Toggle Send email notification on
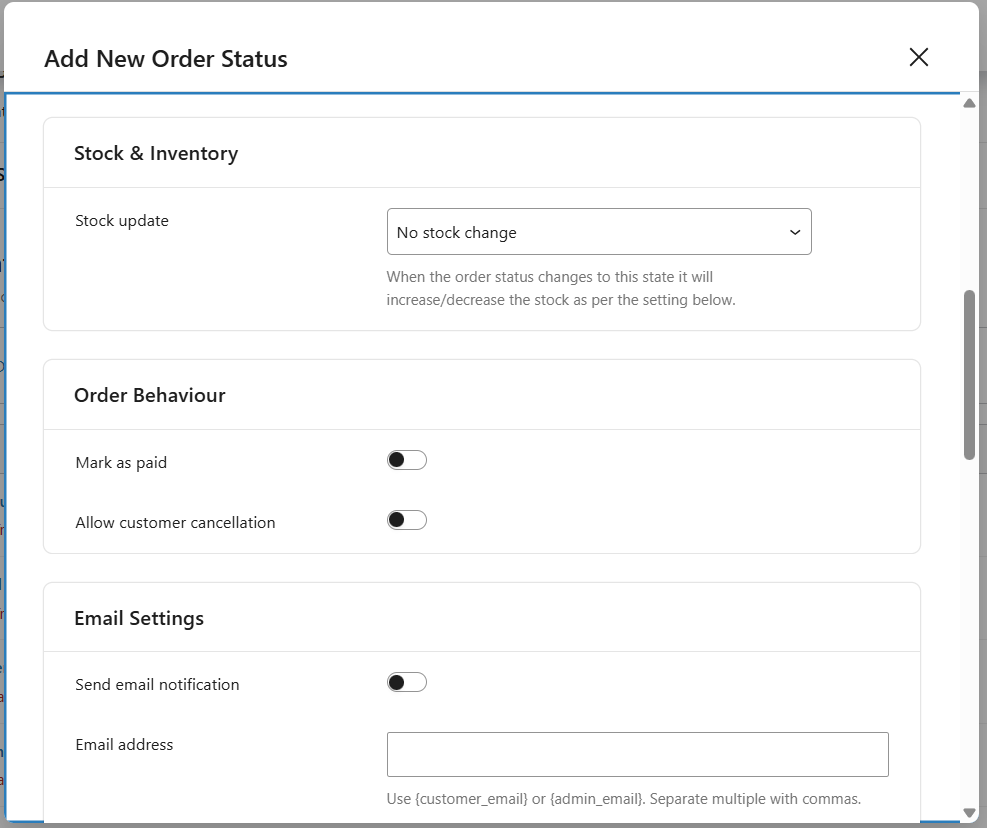The width and height of the screenshot is (987, 828). [x=407, y=682]
